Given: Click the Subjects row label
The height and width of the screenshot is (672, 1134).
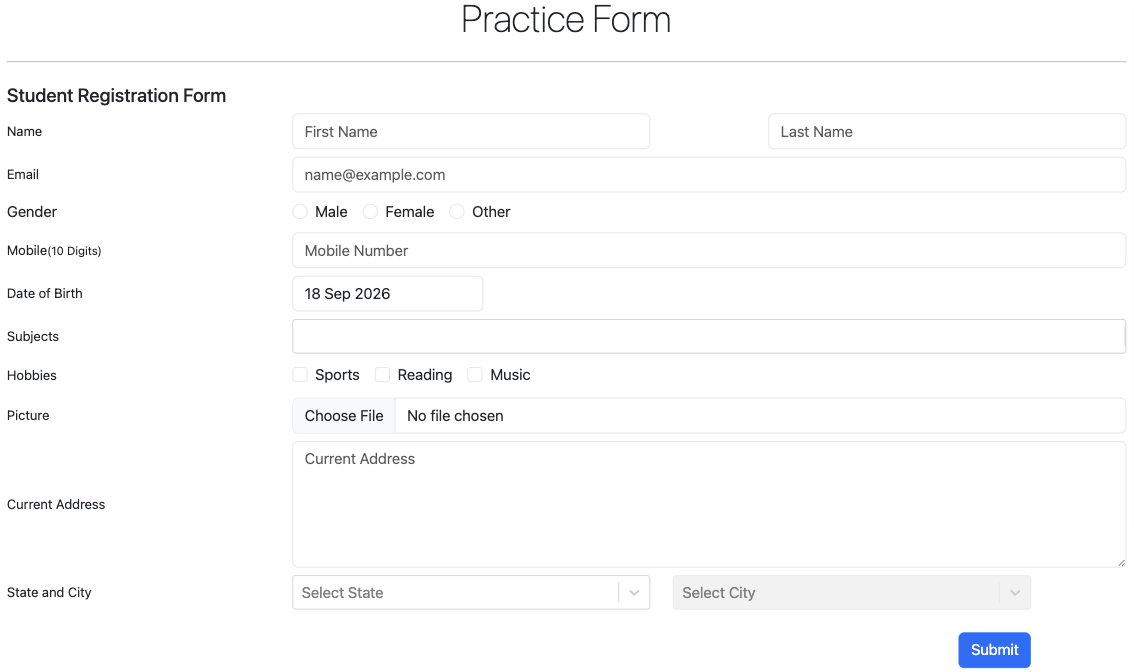Looking at the screenshot, I should coord(33,336).
